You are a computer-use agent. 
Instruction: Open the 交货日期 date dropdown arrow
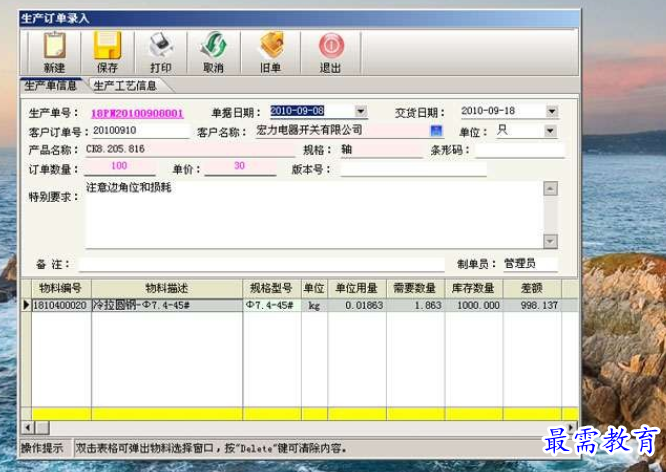tap(551, 112)
